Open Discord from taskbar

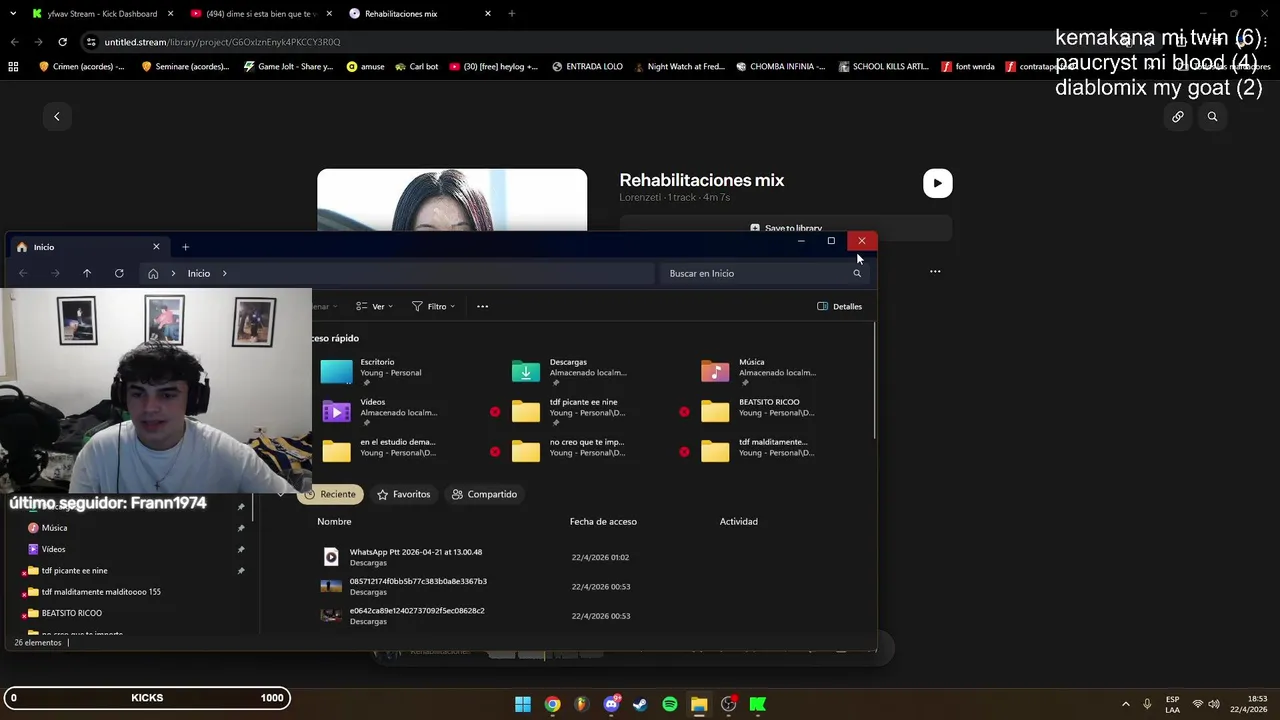point(611,704)
